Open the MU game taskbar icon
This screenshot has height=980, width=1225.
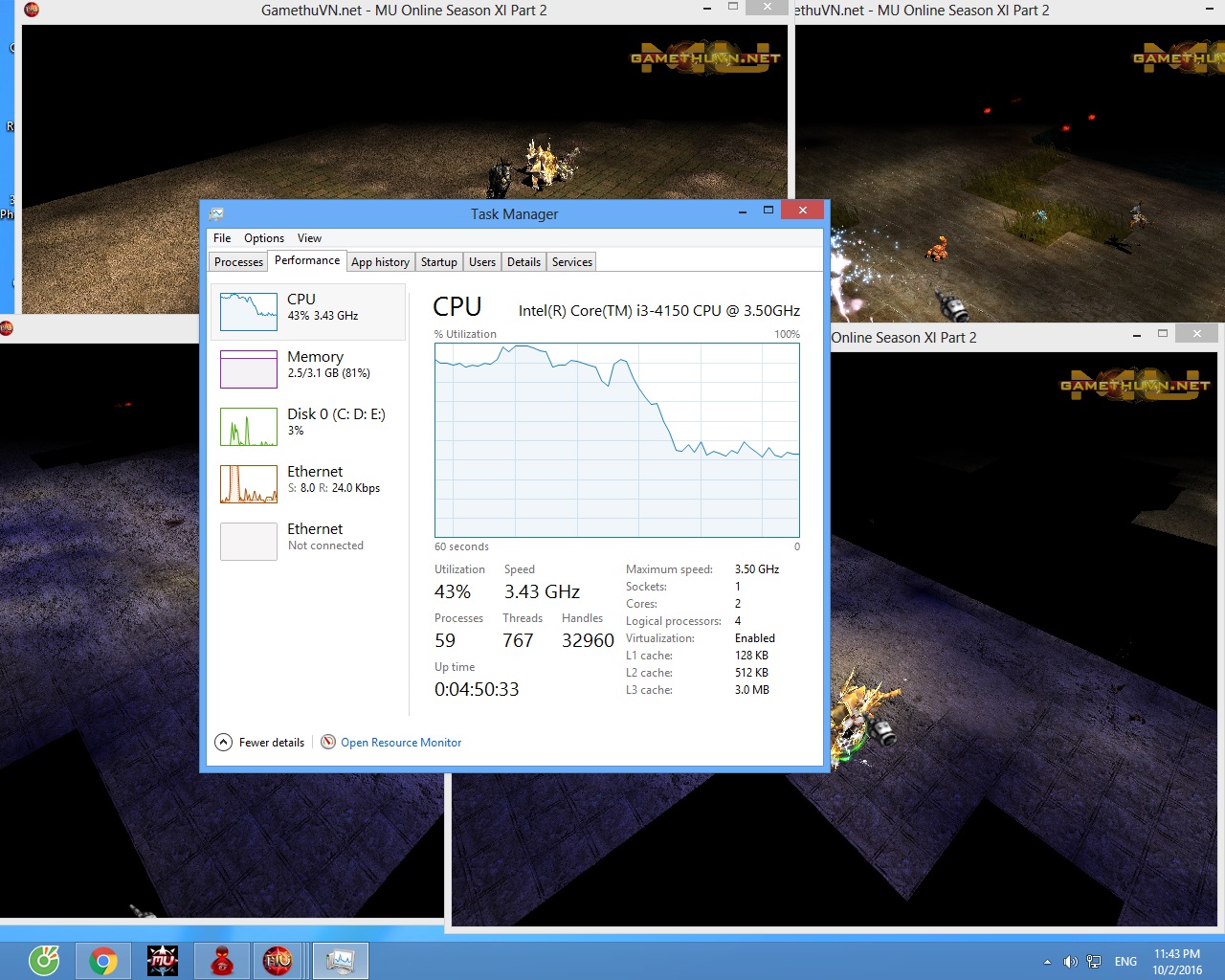pyautogui.click(x=163, y=961)
